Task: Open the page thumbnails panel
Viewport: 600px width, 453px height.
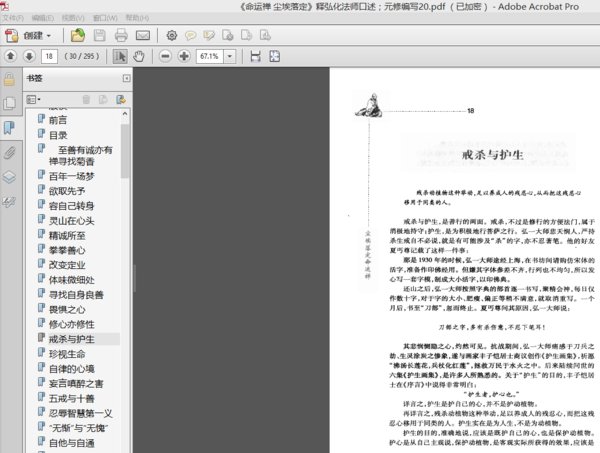Action: click(9, 103)
